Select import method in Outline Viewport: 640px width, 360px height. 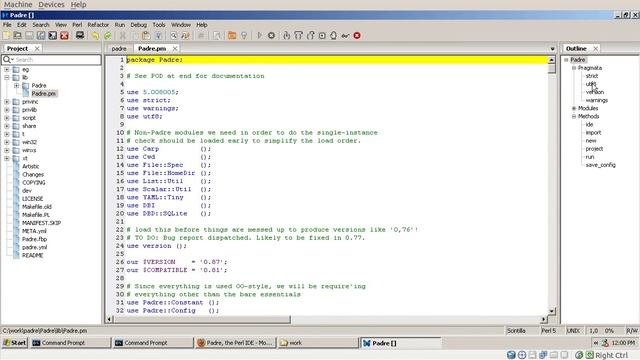click(593, 133)
